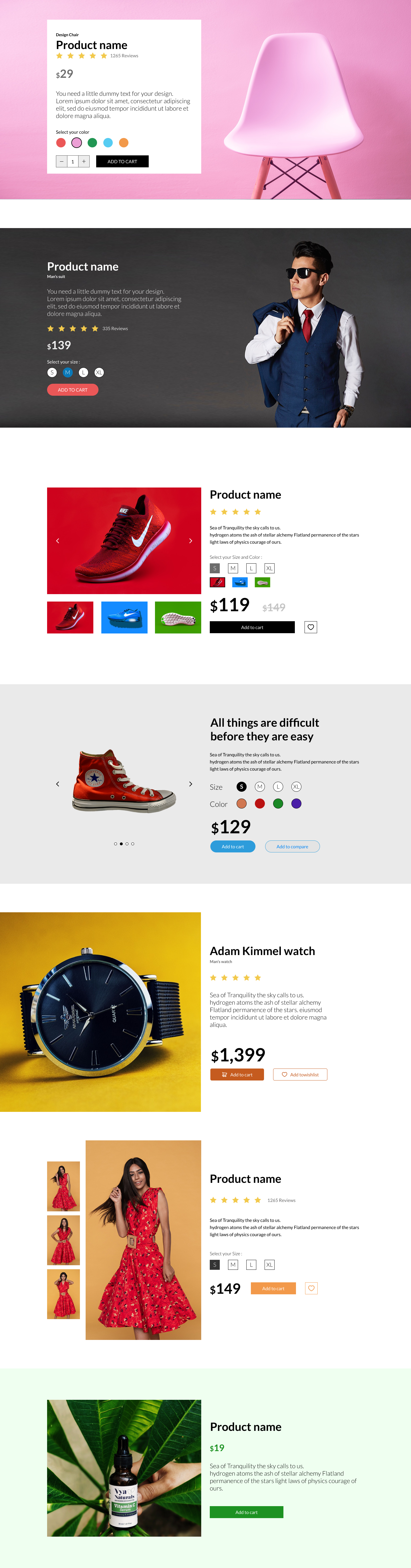Click right arrow beside the Converse shoe
Screen dimensions: 411x1568
coord(190,784)
